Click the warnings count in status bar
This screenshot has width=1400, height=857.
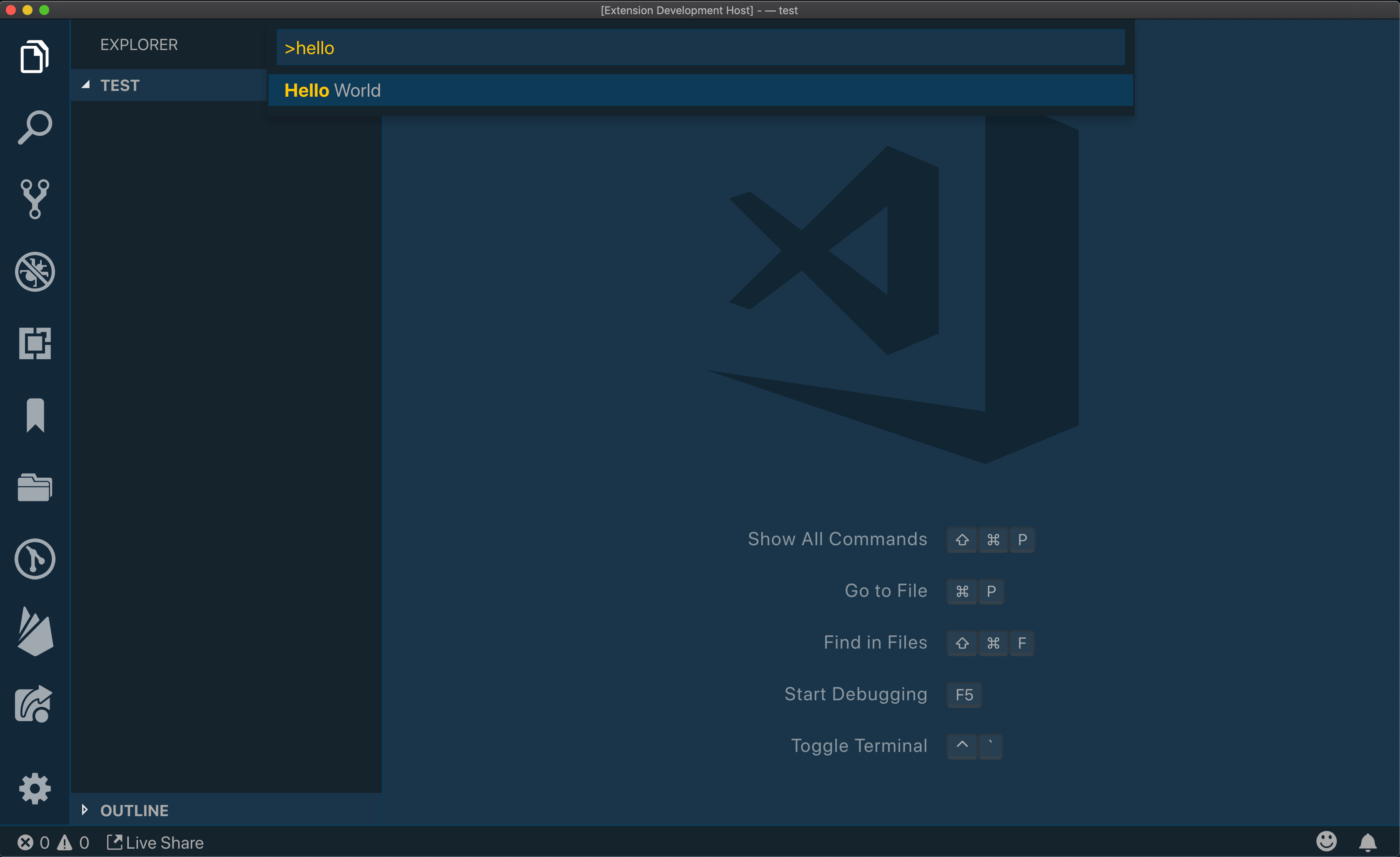[x=73, y=842]
